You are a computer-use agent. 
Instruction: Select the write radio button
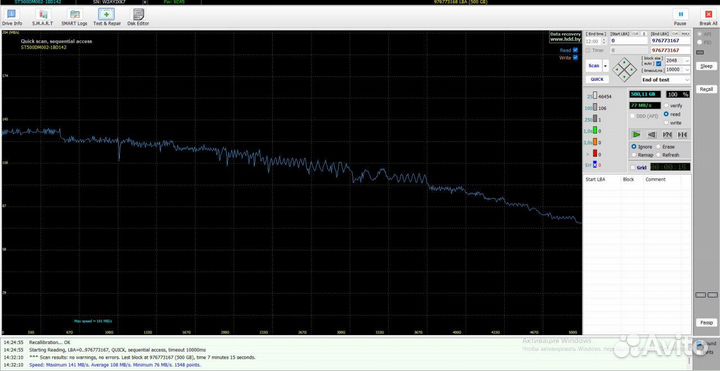[x=666, y=123]
